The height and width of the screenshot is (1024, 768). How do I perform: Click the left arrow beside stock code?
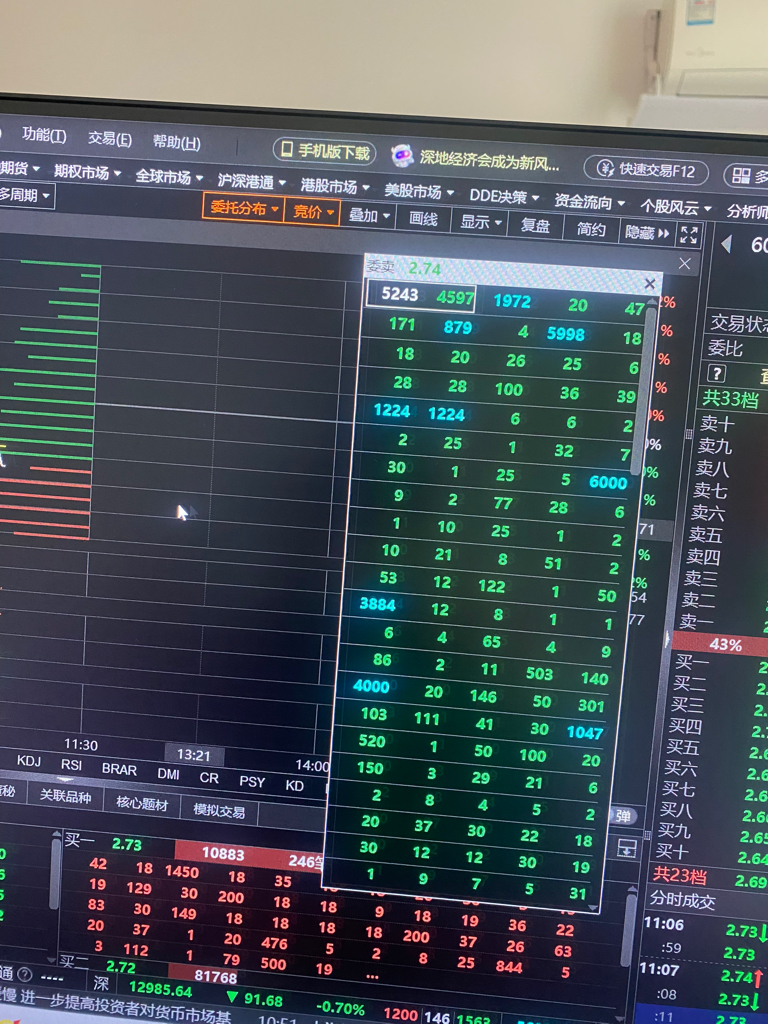726,244
